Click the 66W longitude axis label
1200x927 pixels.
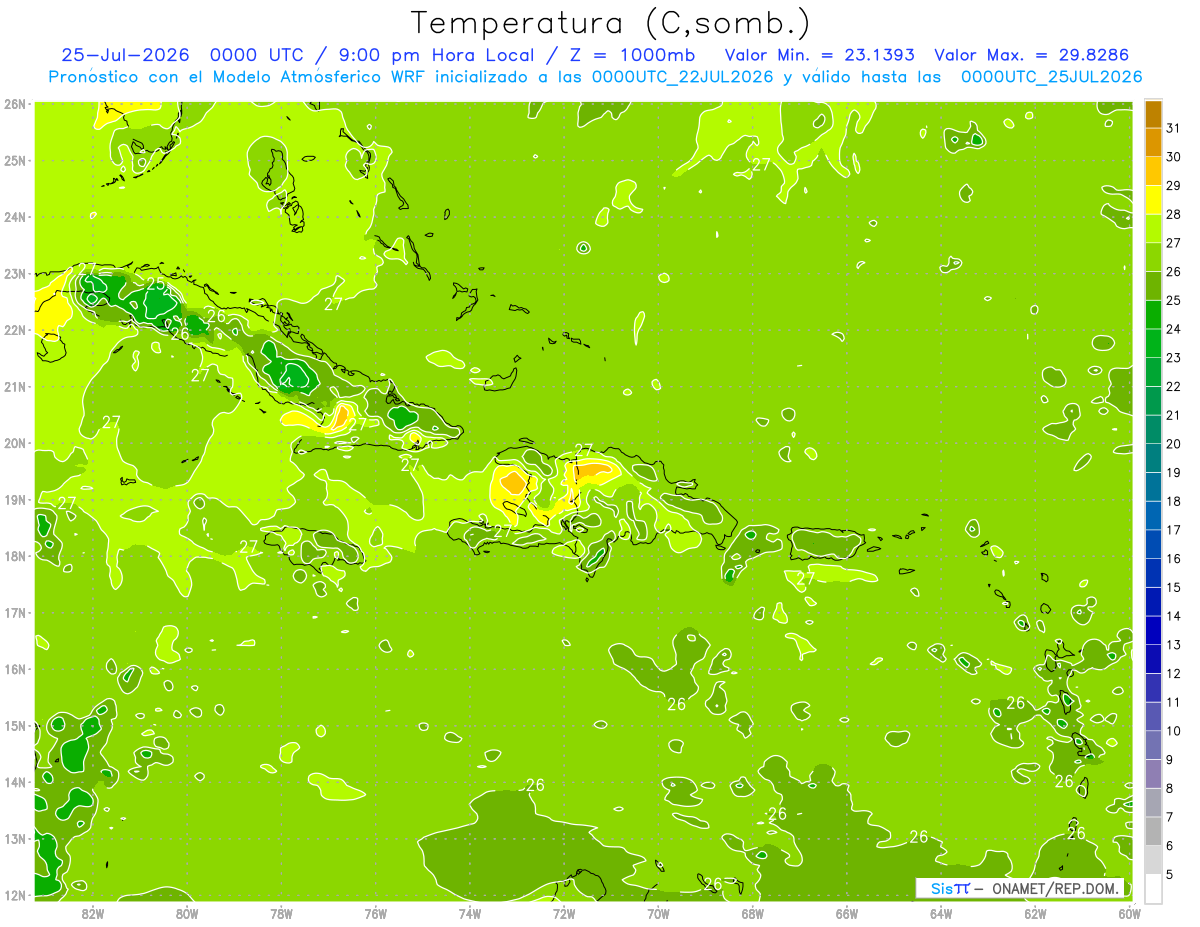[847, 913]
